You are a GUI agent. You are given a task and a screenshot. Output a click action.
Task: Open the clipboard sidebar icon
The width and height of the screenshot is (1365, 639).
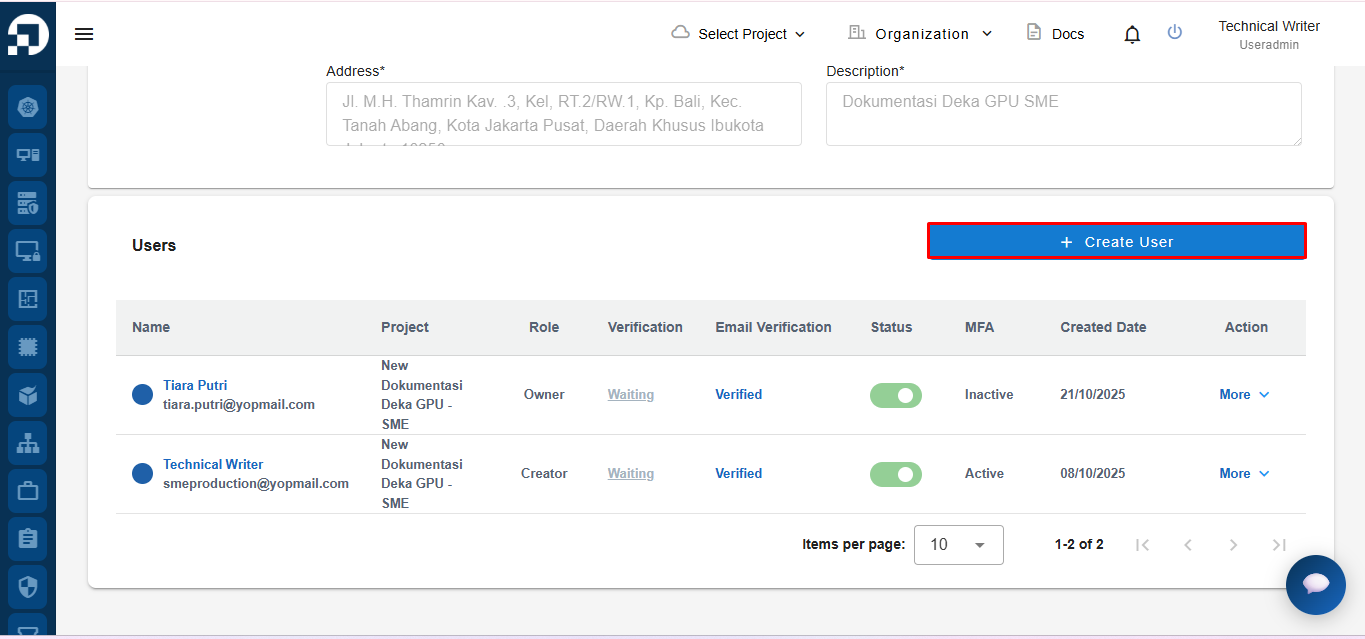pos(28,539)
